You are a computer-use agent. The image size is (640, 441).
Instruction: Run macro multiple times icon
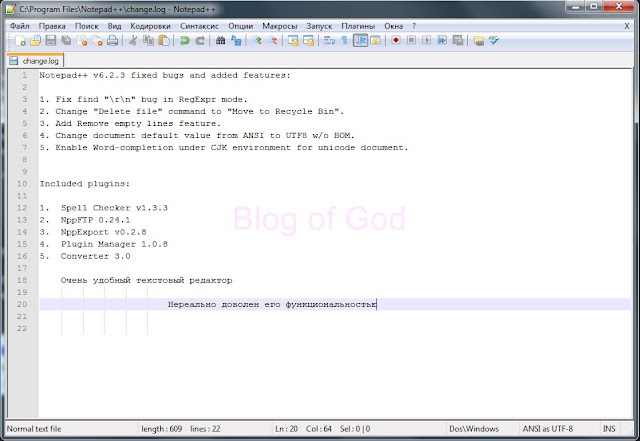click(x=442, y=40)
